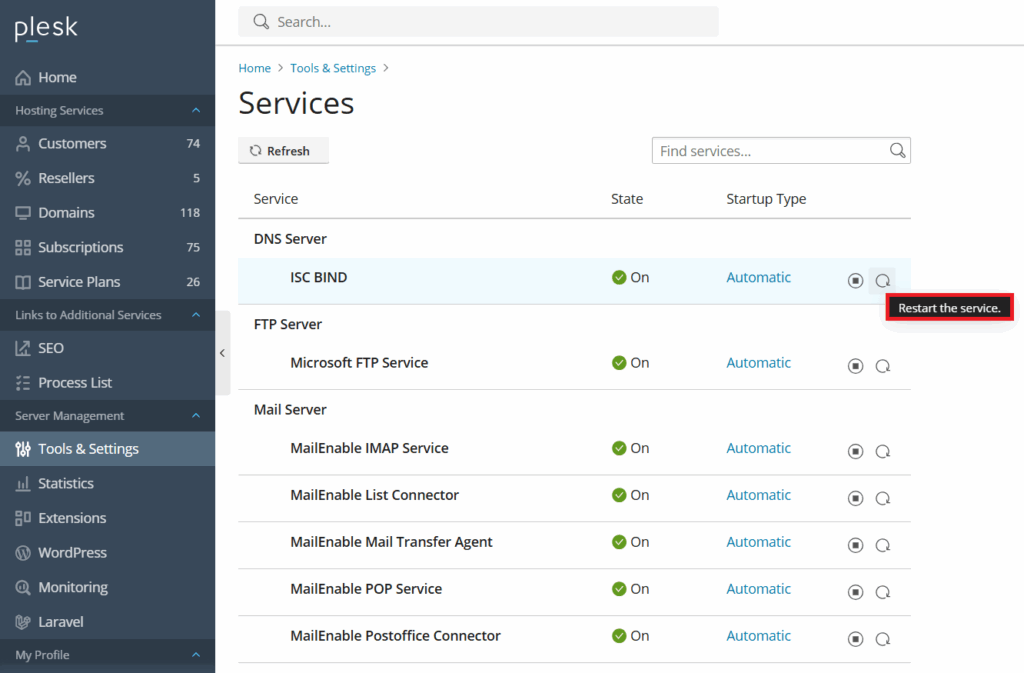The height and width of the screenshot is (673, 1024).
Task: Stop the MailEnable POP Service
Action: tap(855, 592)
